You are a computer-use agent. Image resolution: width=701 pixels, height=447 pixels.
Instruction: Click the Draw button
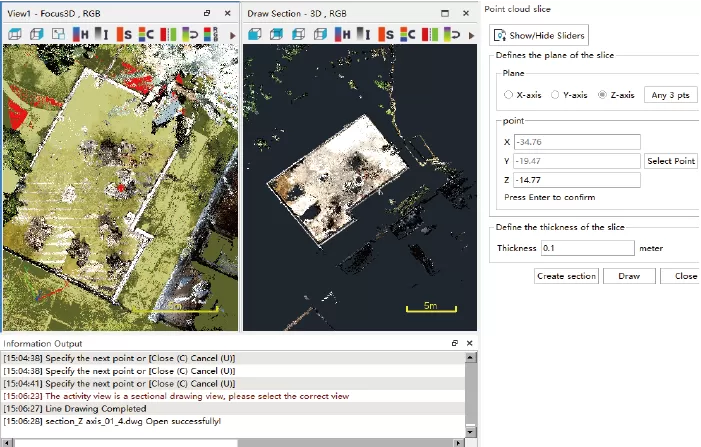tap(629, 276)
